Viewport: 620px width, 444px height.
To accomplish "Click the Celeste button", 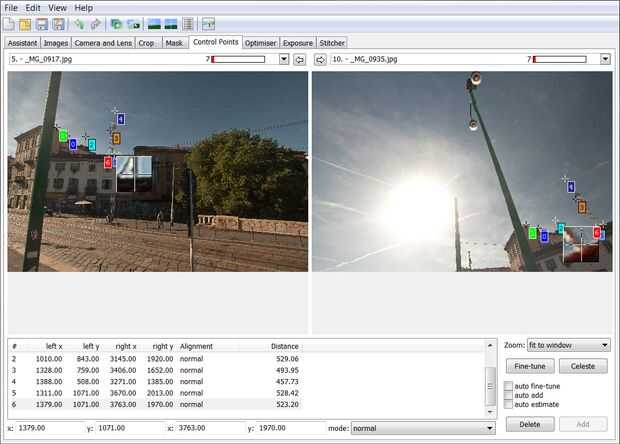I will pos(583,366).
